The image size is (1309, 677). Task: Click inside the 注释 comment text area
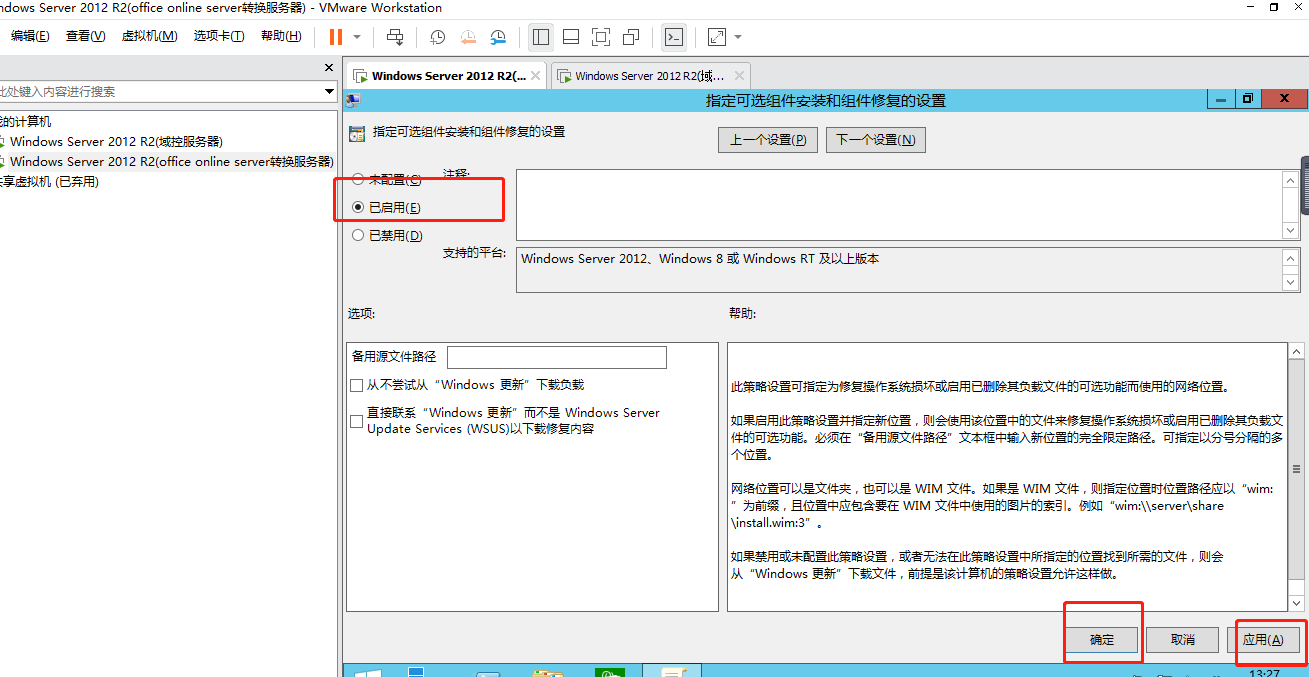899,204
